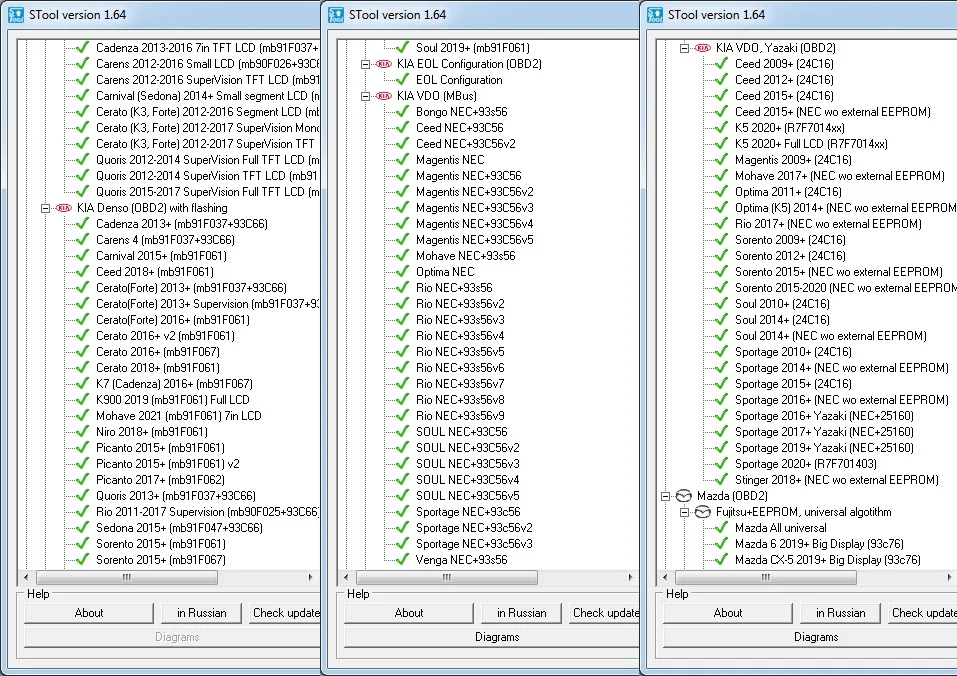Click green checkmark for Venga NEC+93s56

pyautogui.click(x=402, y=559)
